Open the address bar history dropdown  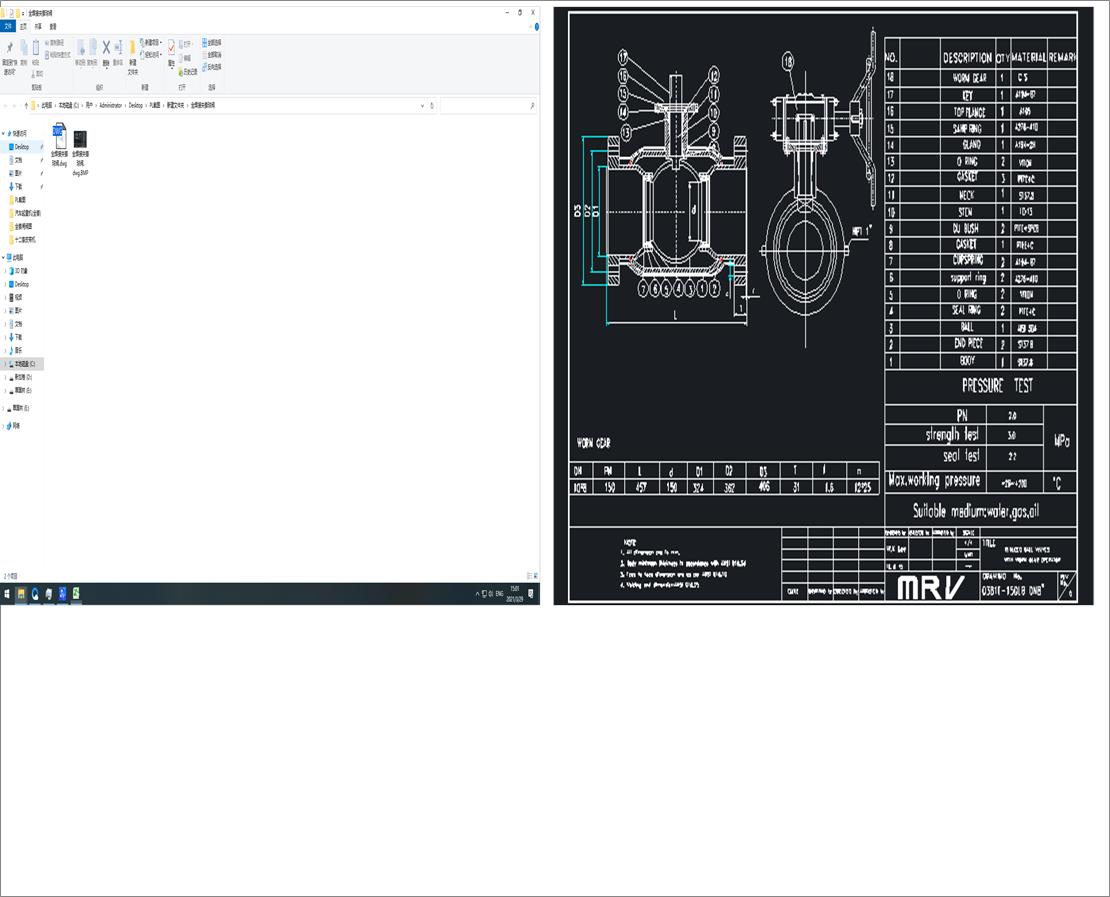click(423, 105)
